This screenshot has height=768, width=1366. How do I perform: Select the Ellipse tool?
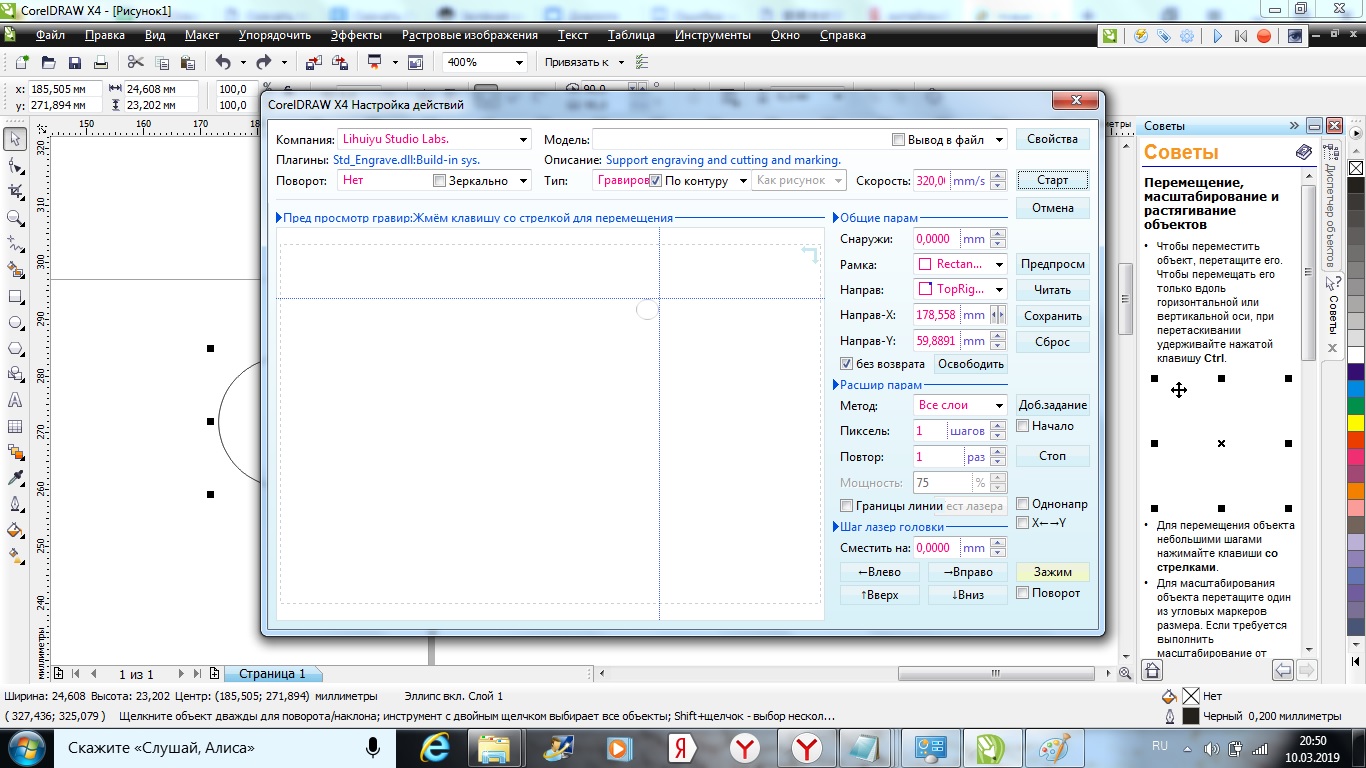tap(15, 323)
